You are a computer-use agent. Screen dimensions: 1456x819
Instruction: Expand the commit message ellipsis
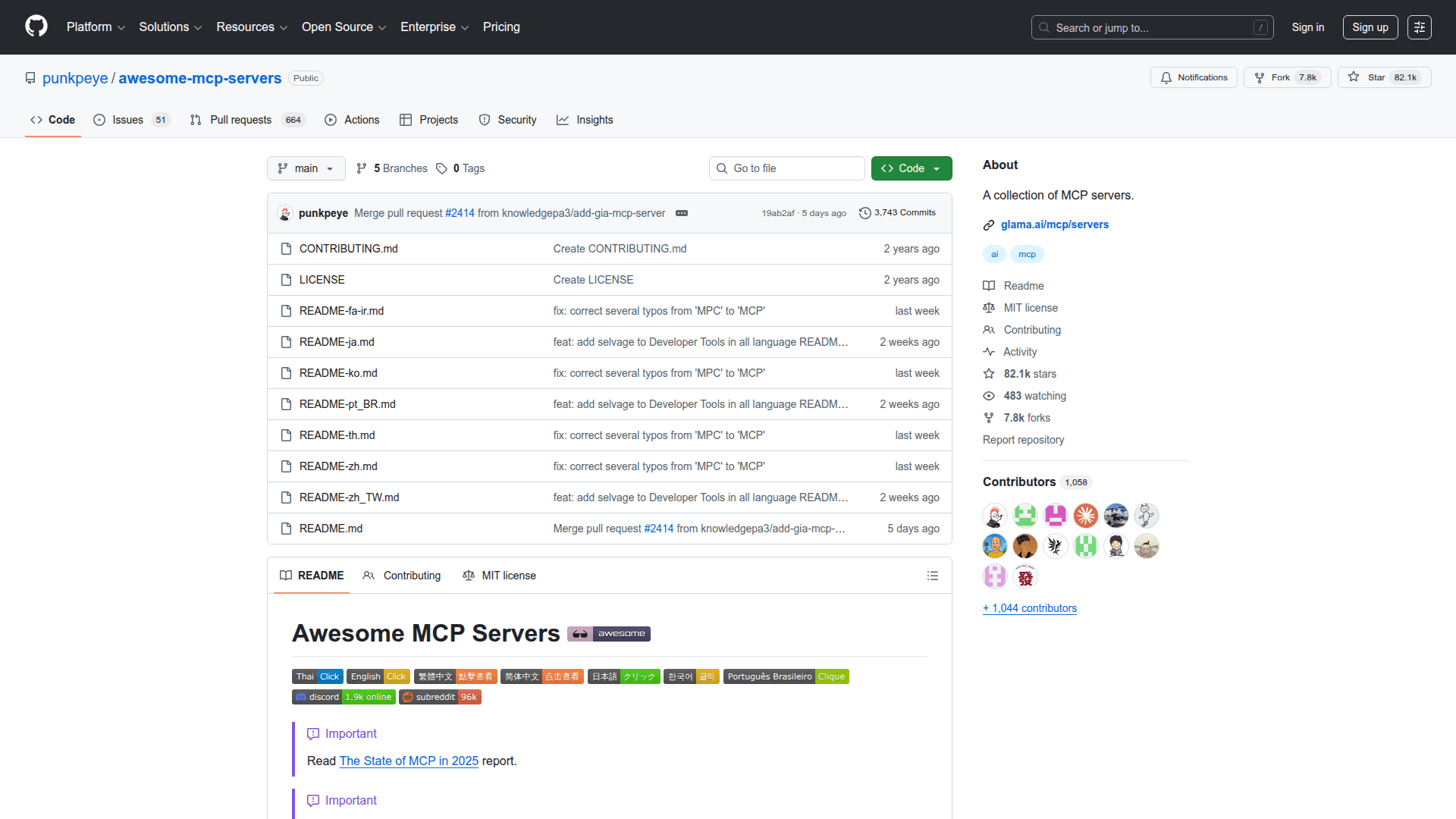point(681,213)
